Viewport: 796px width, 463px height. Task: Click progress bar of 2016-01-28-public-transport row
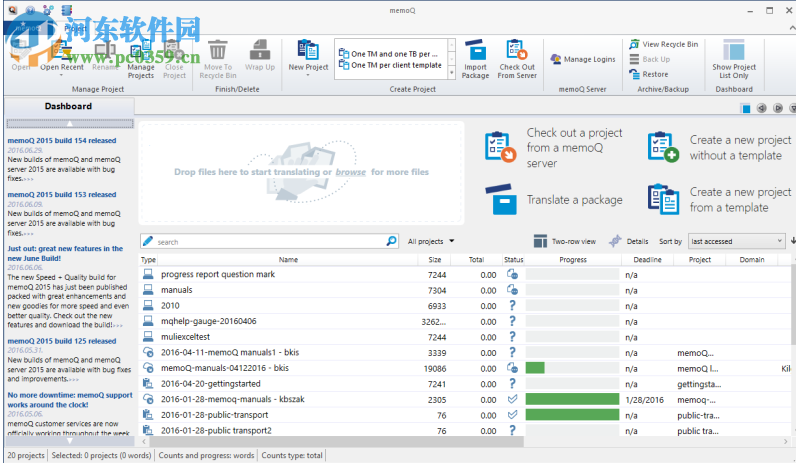[572, 415]
